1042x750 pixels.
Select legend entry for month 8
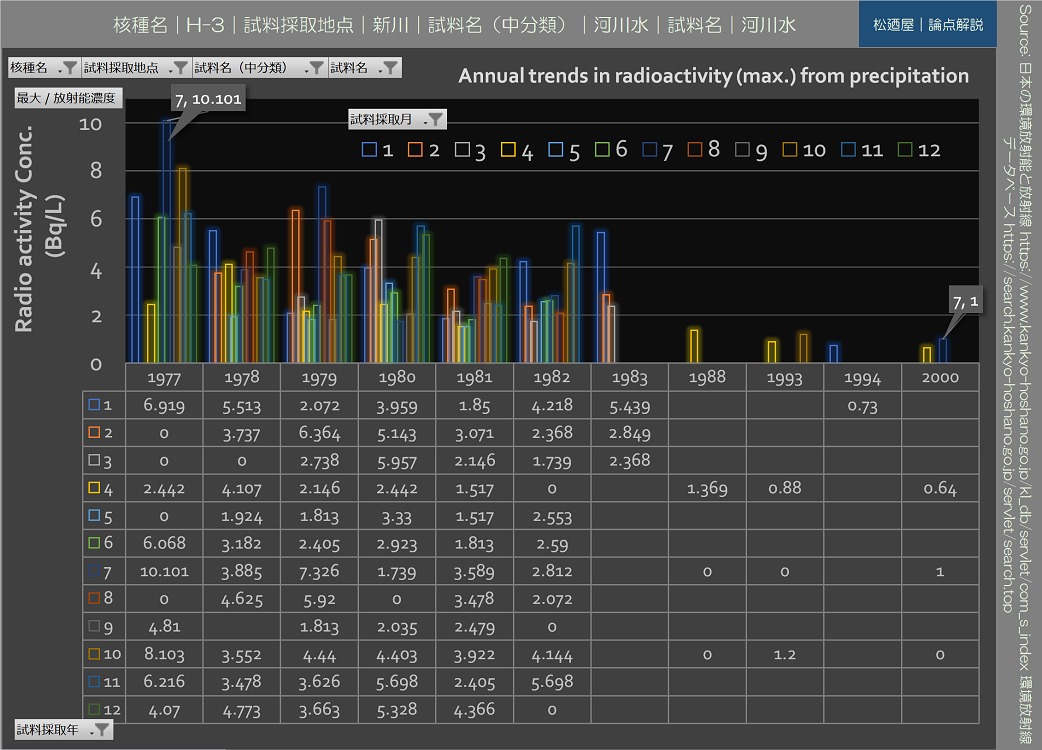(704, 150)
